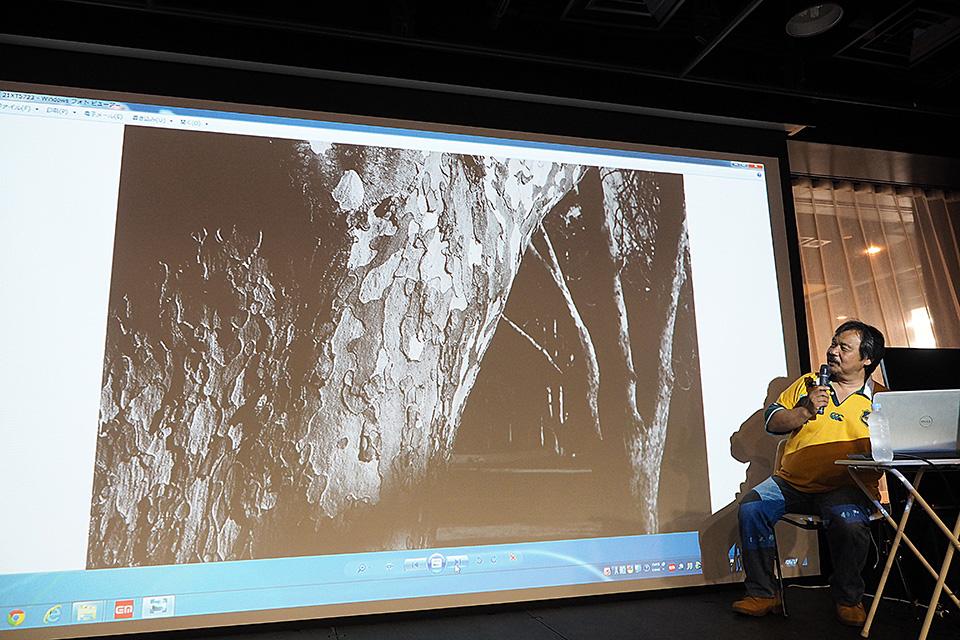The image size is (960, 640).
Task: Advance to the next photo
Action: 457,562
